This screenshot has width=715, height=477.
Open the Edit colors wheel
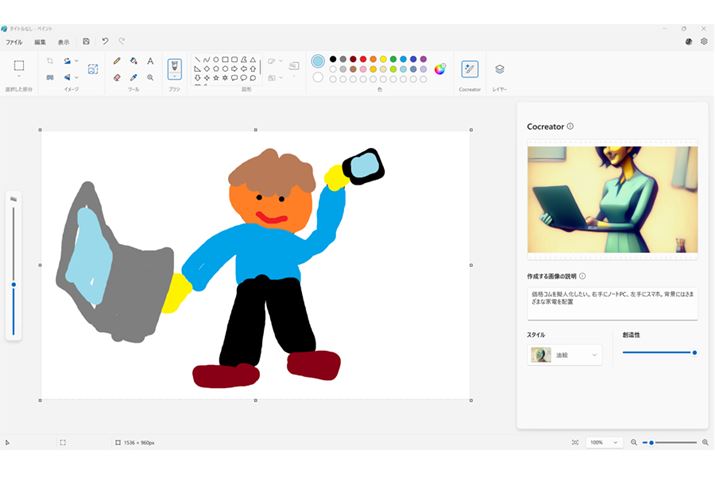click(x=439, y=69)
